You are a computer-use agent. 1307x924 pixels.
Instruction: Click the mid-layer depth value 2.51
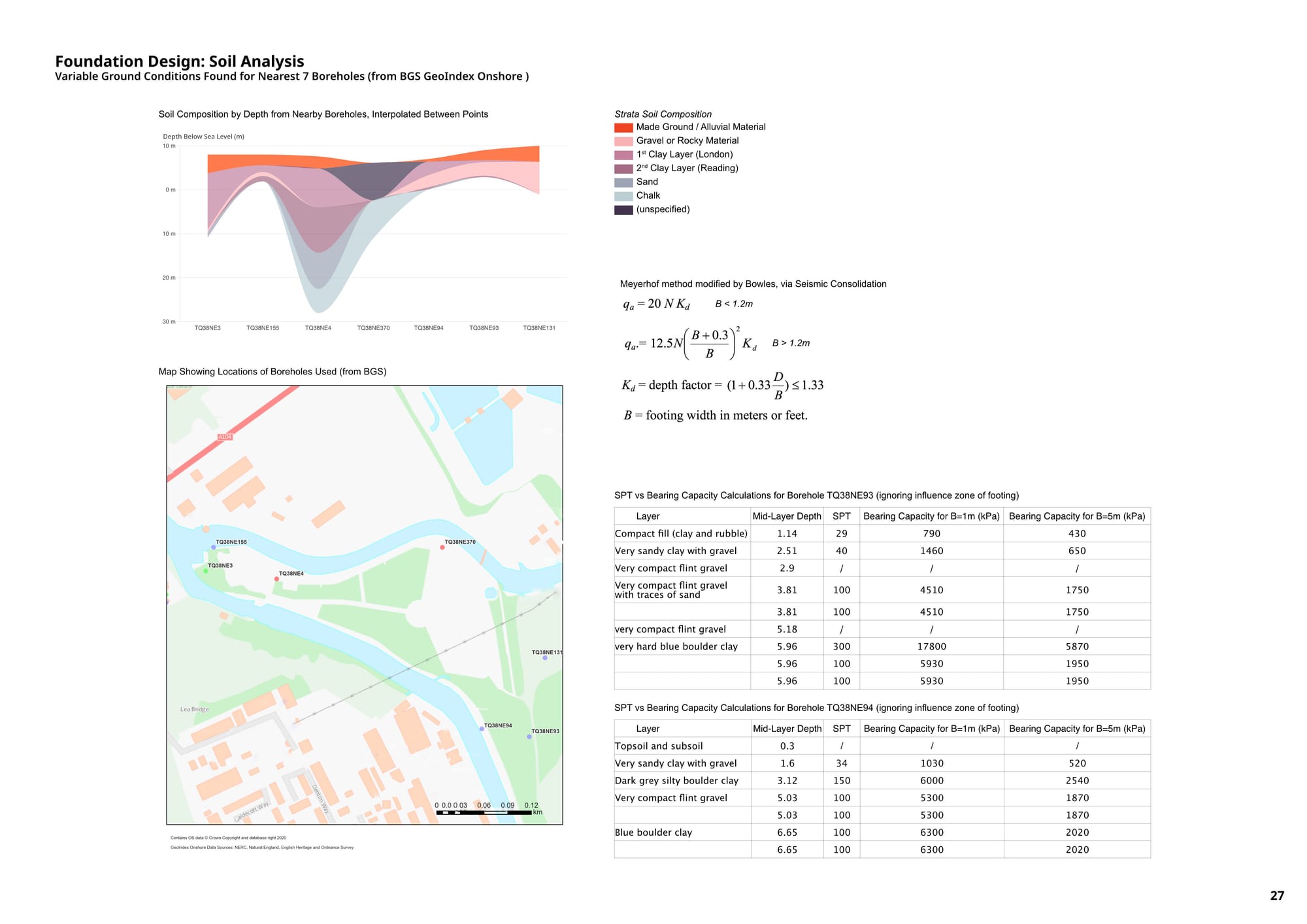pyautogui.click(x=787, y=551)
